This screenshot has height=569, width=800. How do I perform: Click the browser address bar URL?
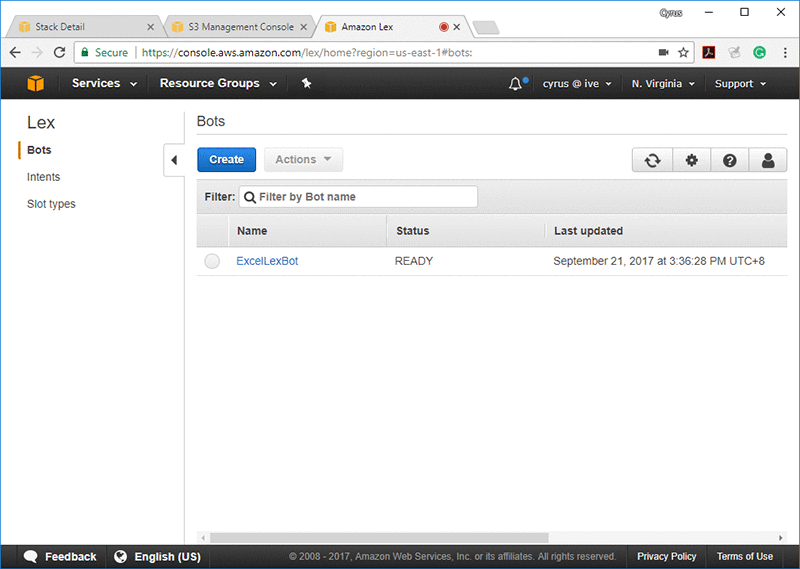pos(307,53)
